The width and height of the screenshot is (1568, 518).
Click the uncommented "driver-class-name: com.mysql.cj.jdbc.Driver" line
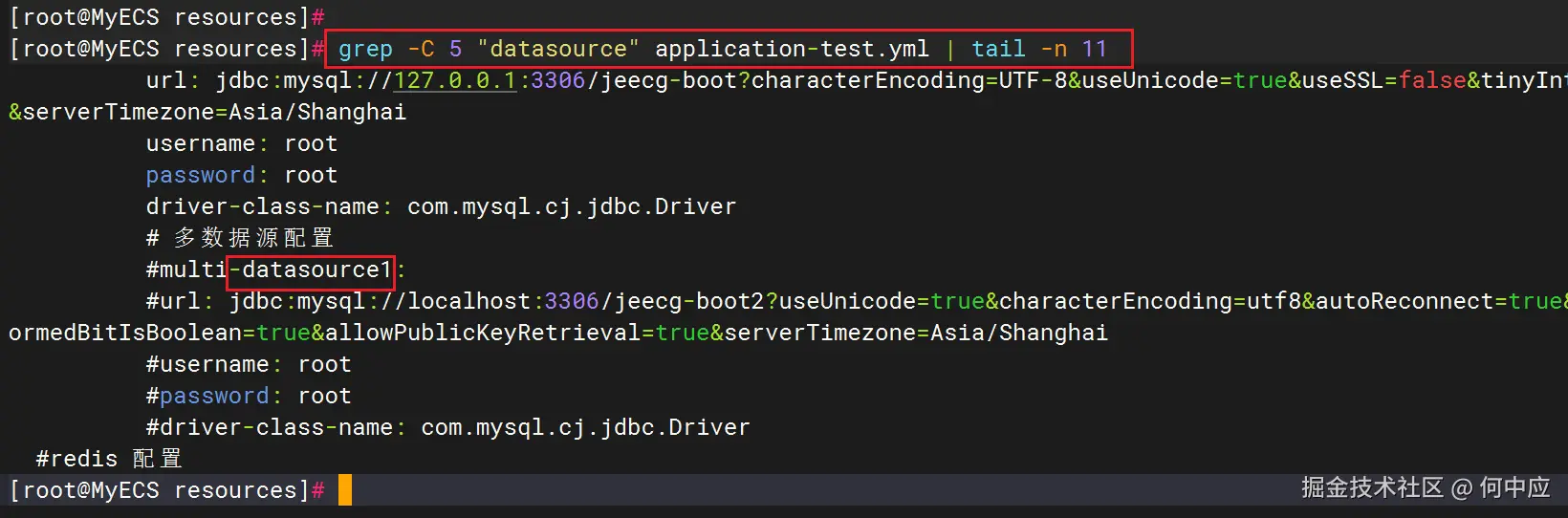441,206
